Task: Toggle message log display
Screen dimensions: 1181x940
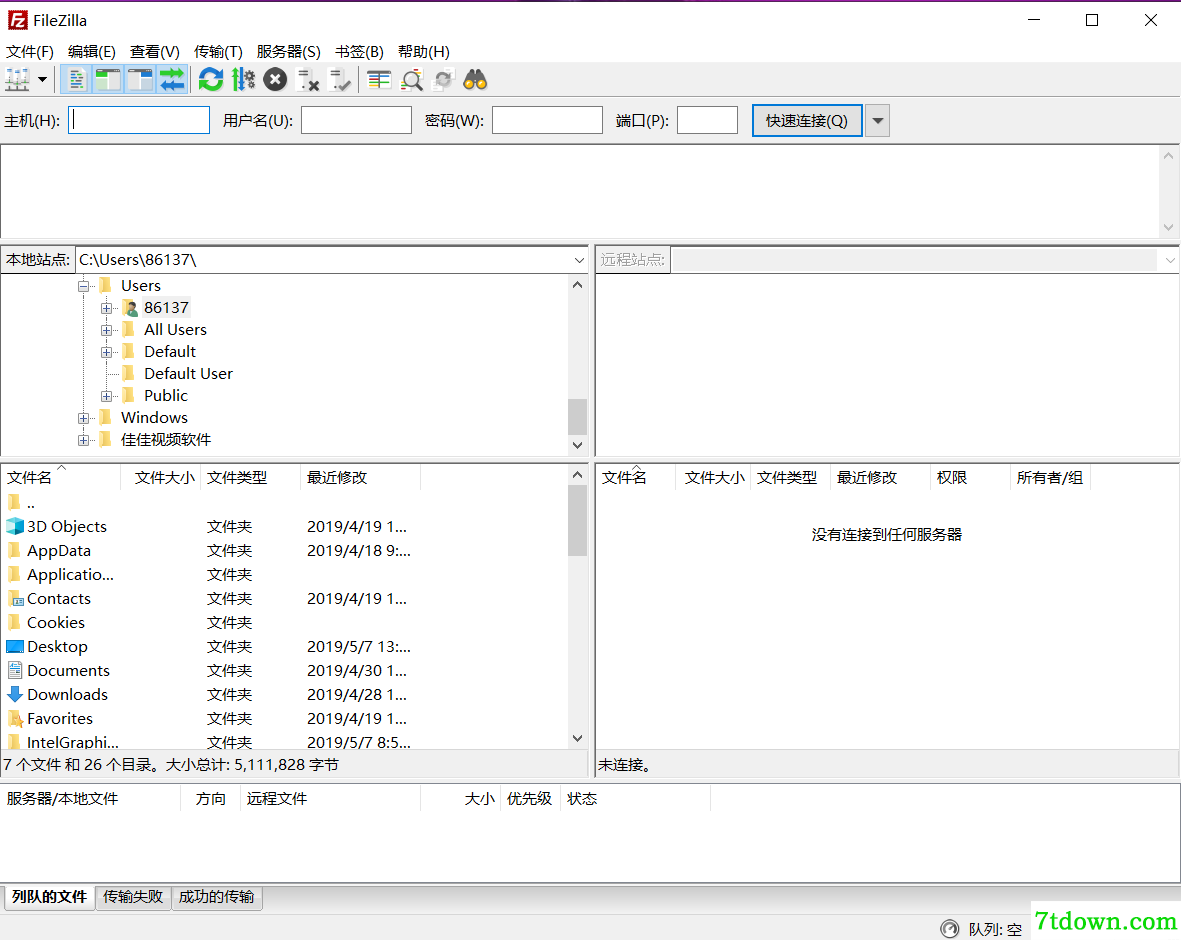Action: [x=76, y=79]
